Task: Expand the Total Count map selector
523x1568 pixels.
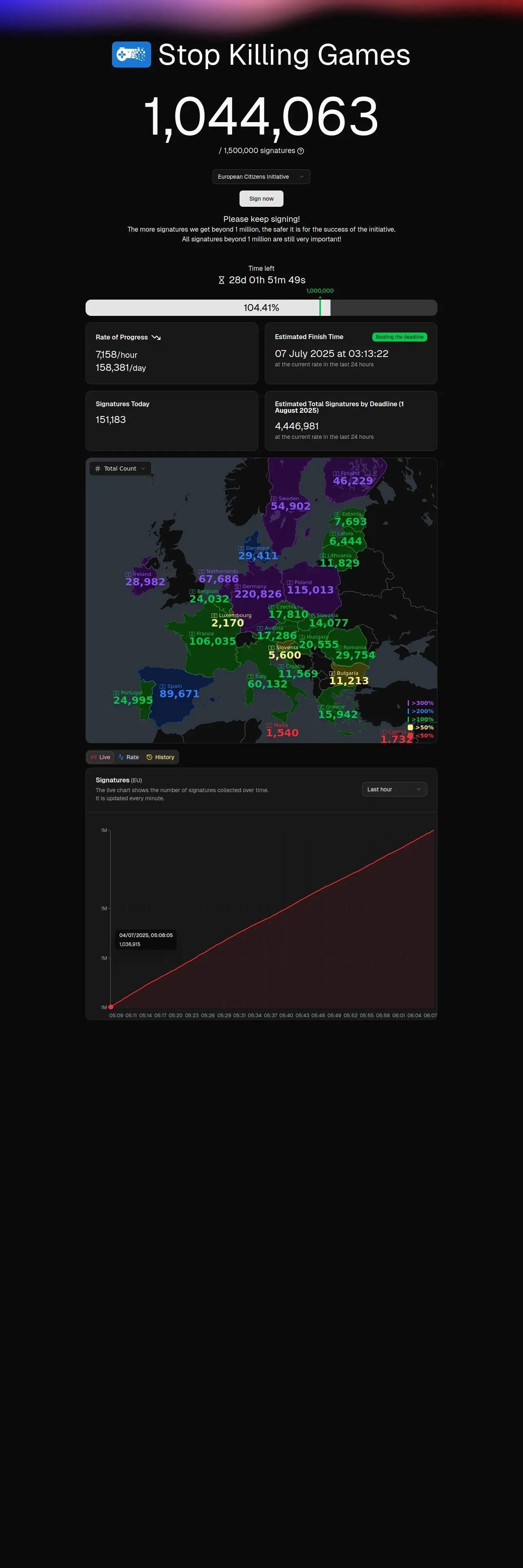Action: click(121, 469)
